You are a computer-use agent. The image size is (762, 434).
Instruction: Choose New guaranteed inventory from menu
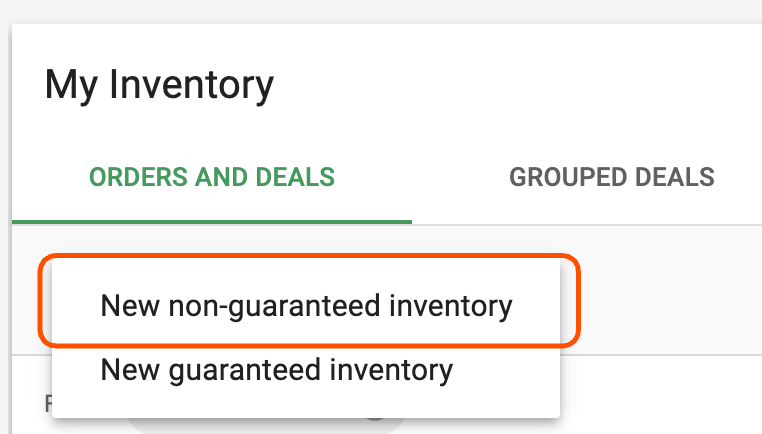pyautogui.click(x=276, y=370)
